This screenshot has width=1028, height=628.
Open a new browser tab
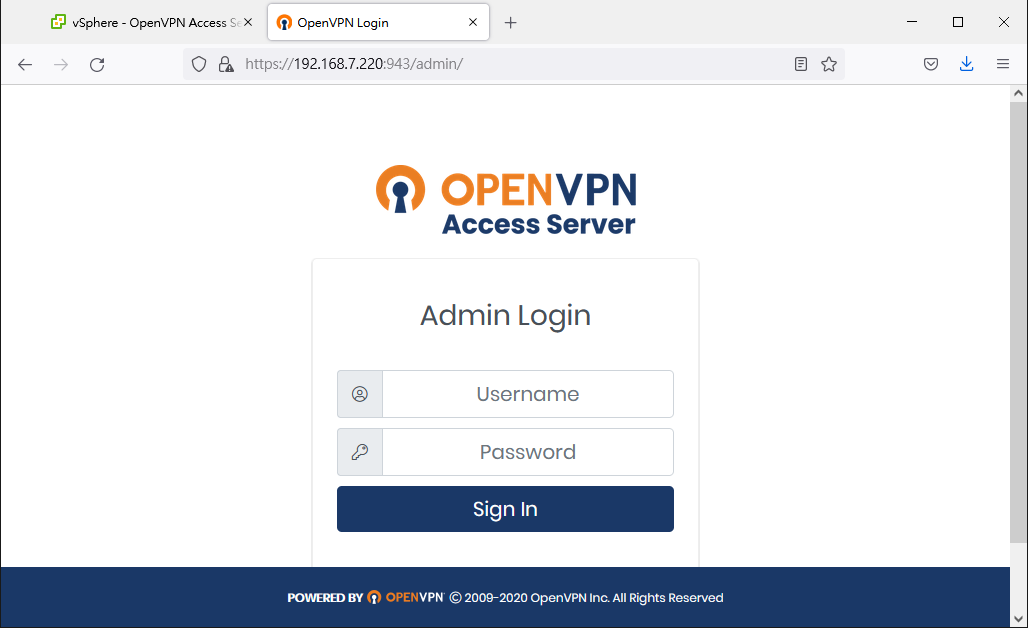(x=511, y=23)
